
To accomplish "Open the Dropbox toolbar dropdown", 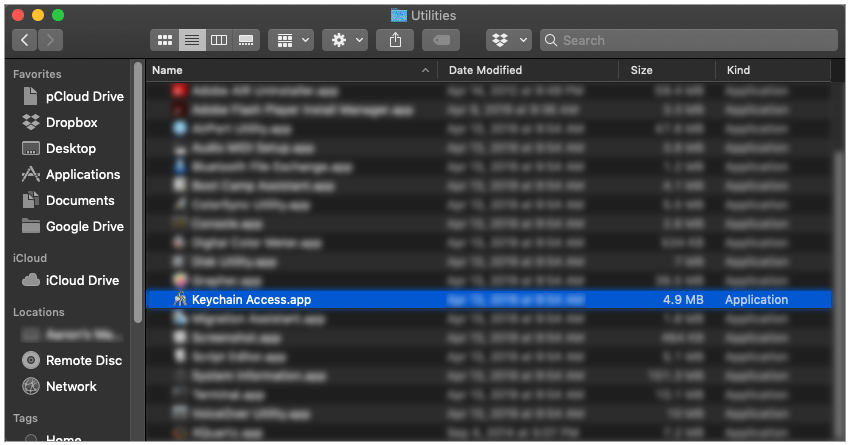I will 509,40.
